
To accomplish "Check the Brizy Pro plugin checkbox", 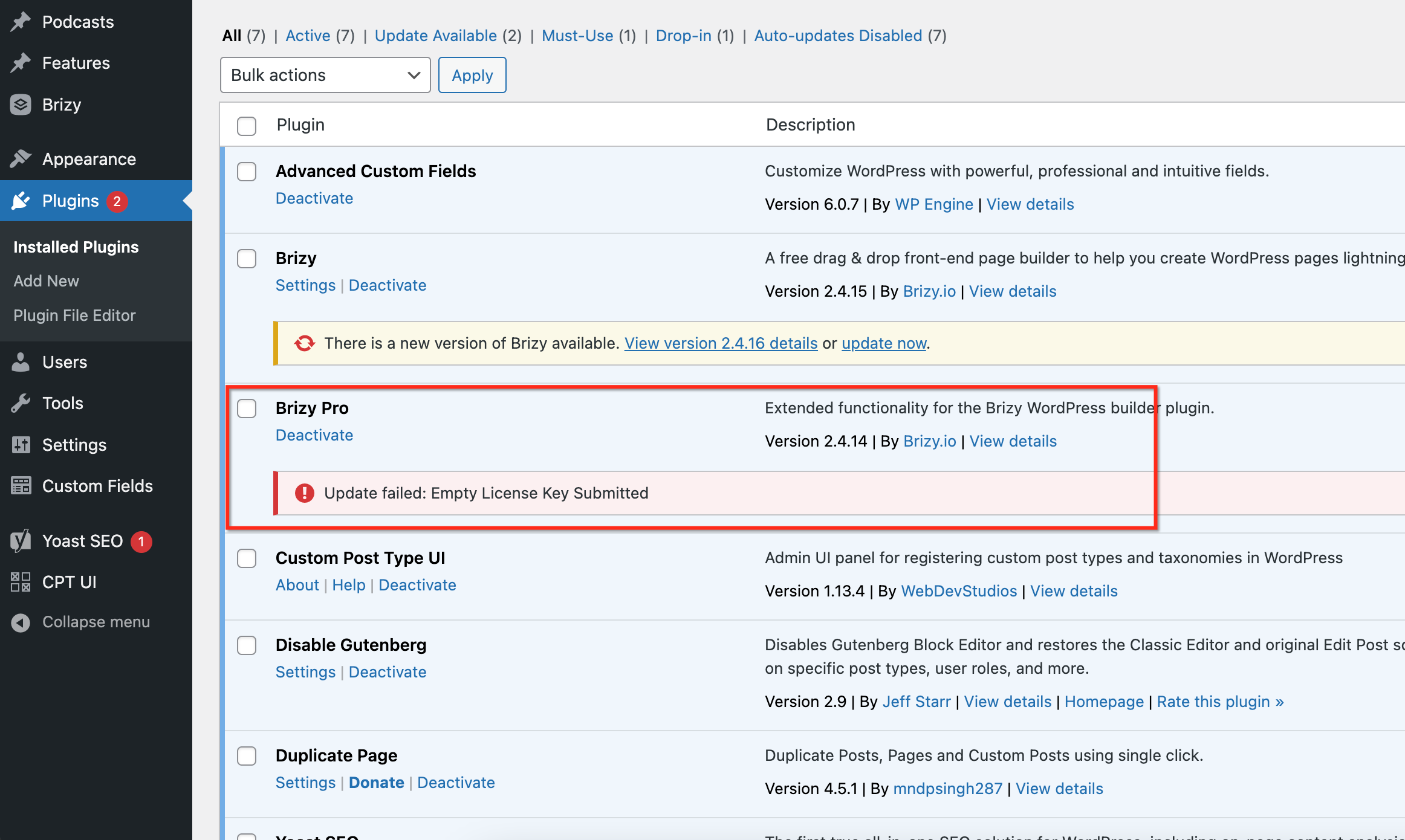I will [x=247, y=409].
